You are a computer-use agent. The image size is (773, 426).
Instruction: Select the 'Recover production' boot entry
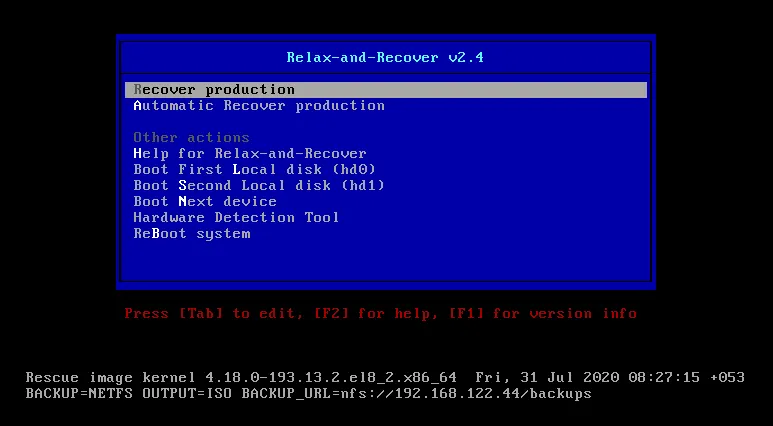[x=386, y=90]
